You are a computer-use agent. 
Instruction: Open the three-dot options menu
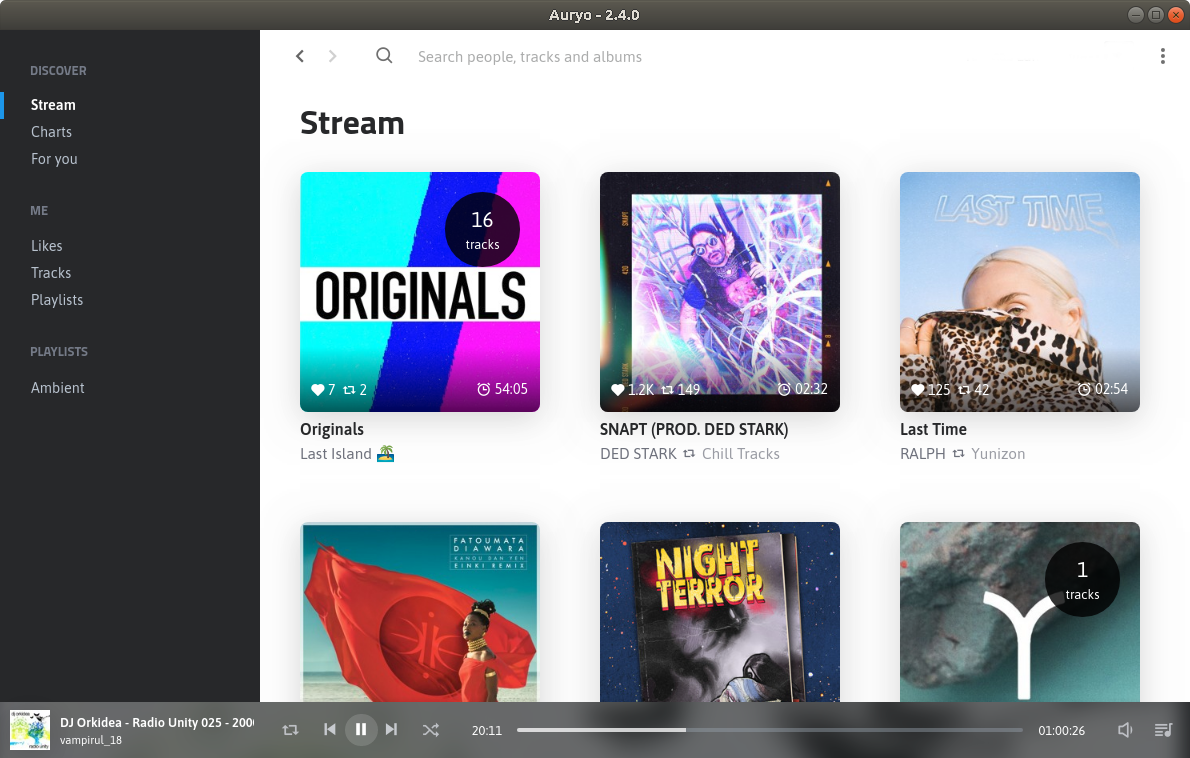click(x=1162, y=56)
